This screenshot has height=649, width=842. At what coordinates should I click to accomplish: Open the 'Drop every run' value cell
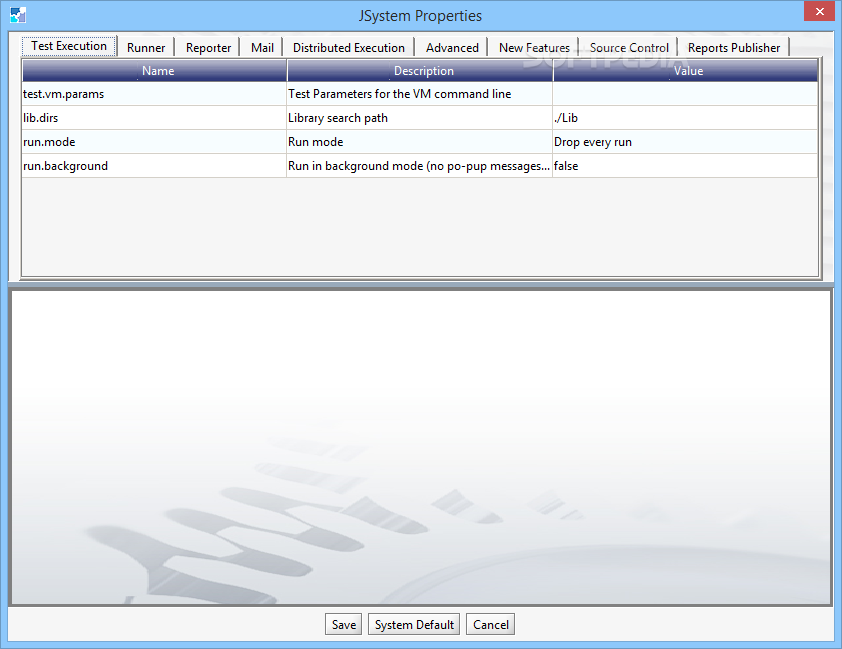(686, 142)
